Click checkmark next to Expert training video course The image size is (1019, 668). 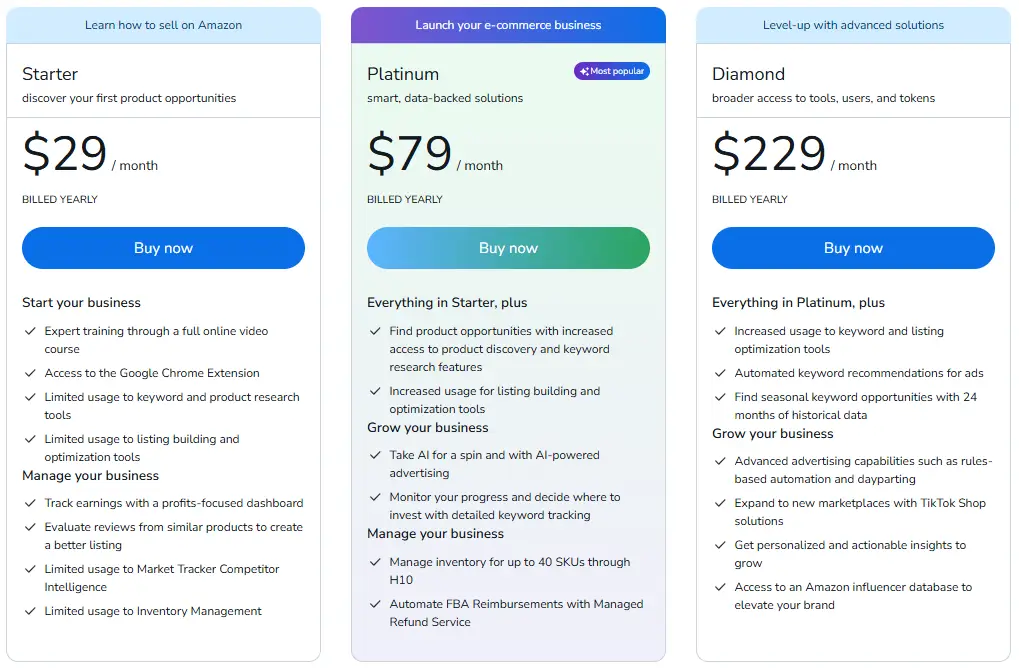(x=30, y=331)
